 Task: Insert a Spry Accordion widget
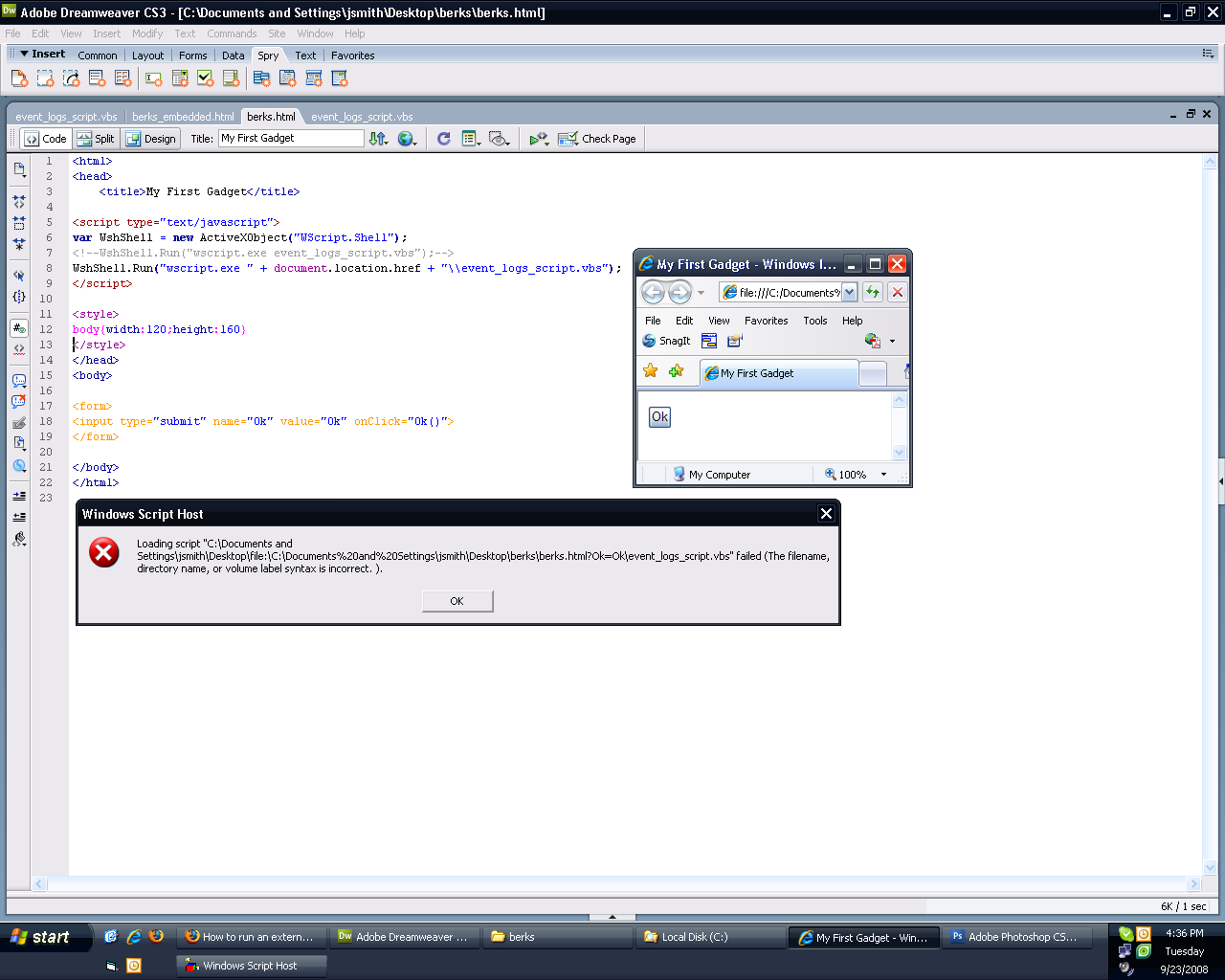pyautogui.click(x=311, y=78)
